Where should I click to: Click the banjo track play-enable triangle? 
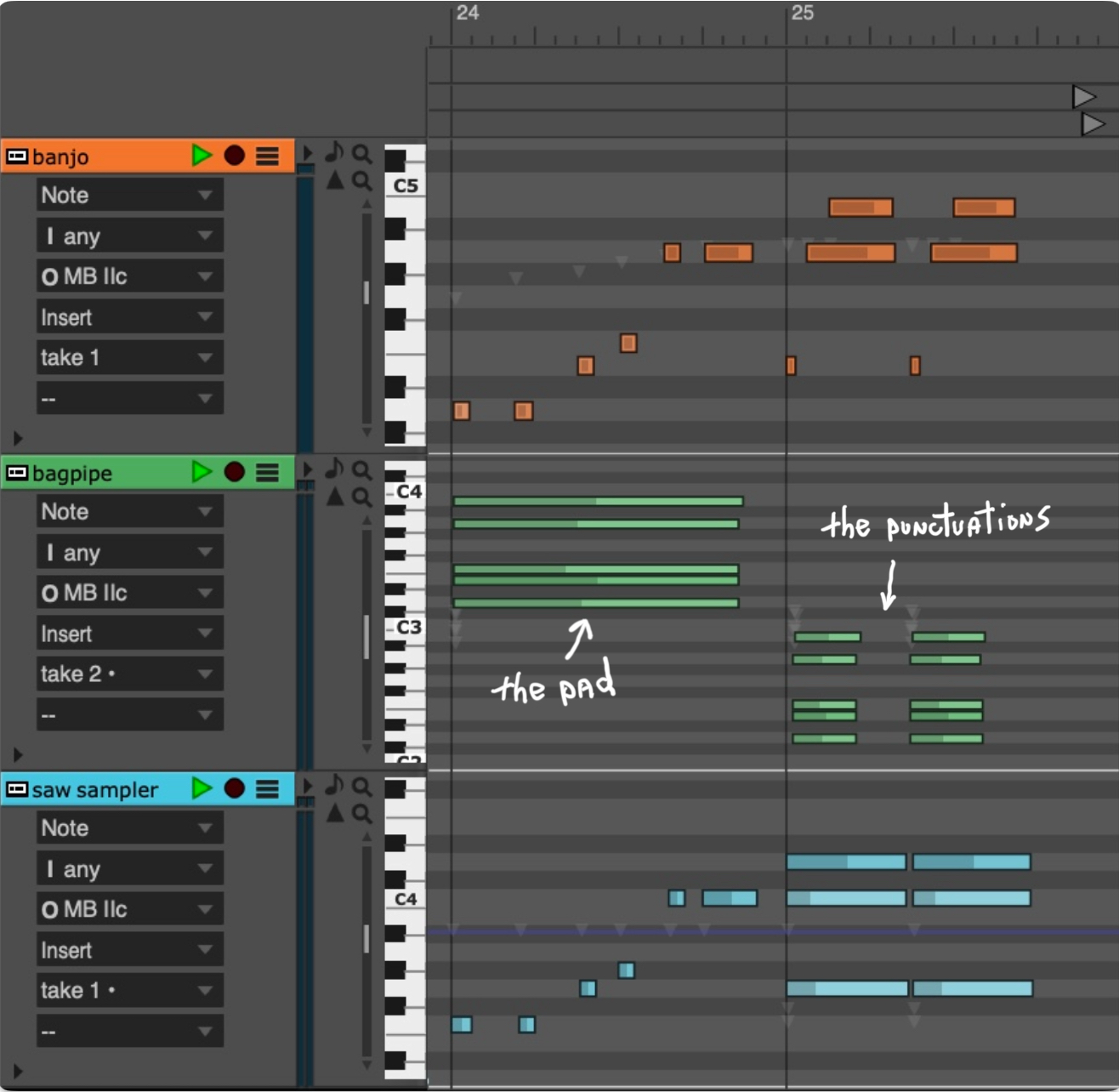click(202, 156)
